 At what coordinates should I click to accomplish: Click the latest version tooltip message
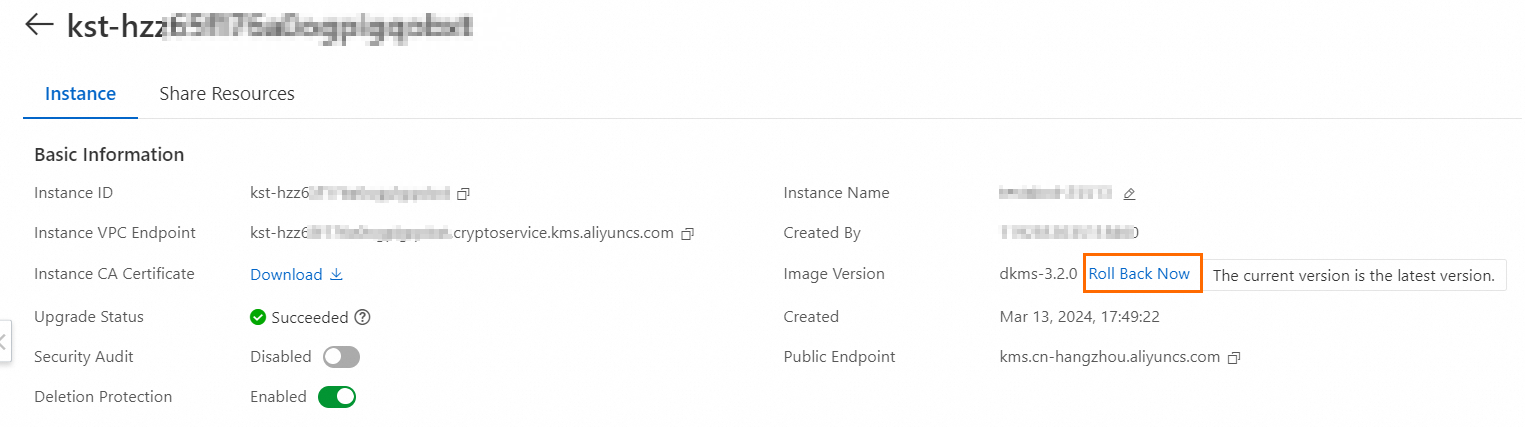[1353, 275]
